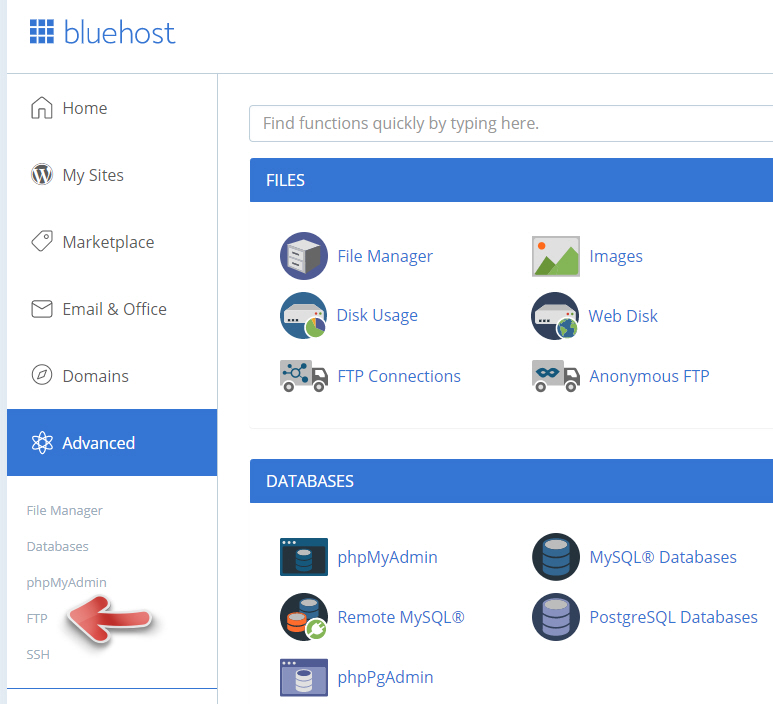Open Marketplace from the sidebar
This screenshot has height=704, width=773.
[x=112, y=242]
